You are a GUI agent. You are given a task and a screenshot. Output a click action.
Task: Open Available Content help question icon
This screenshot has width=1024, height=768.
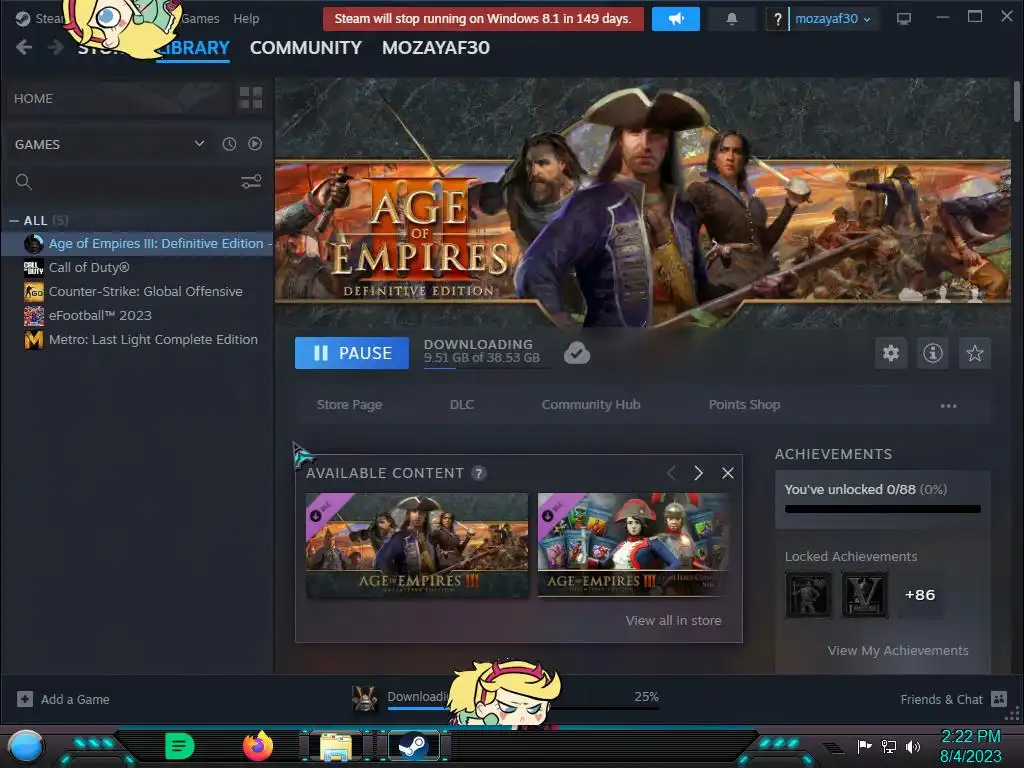[479, 473]
